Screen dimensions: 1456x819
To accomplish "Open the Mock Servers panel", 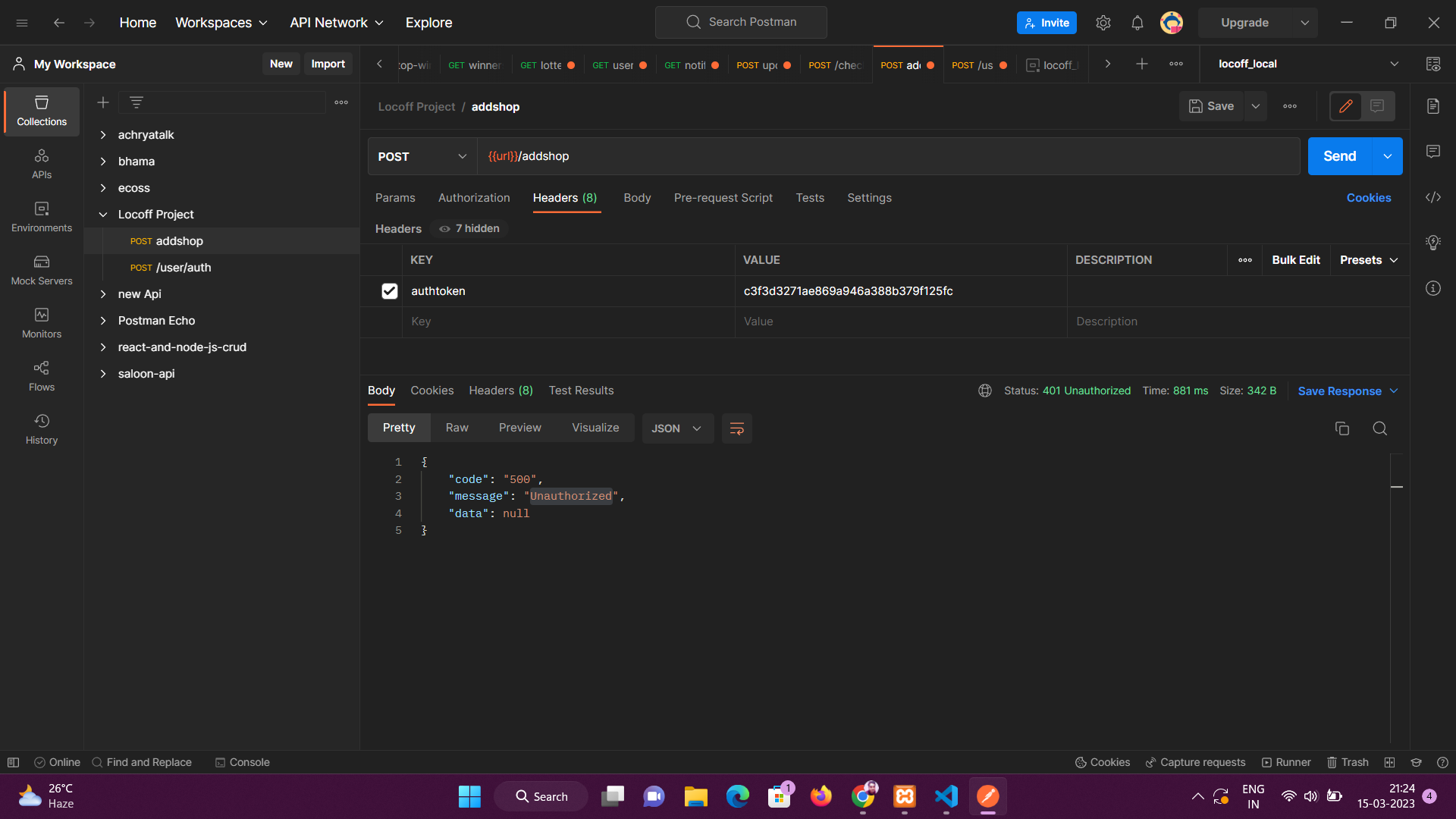I will [x=42, y=271].
